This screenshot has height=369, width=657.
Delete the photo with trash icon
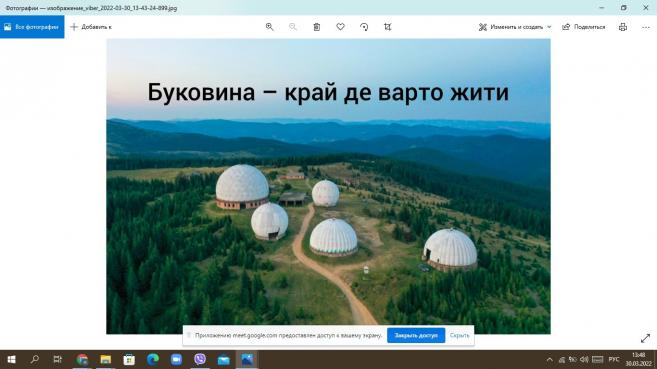click(x=317, y=27)
